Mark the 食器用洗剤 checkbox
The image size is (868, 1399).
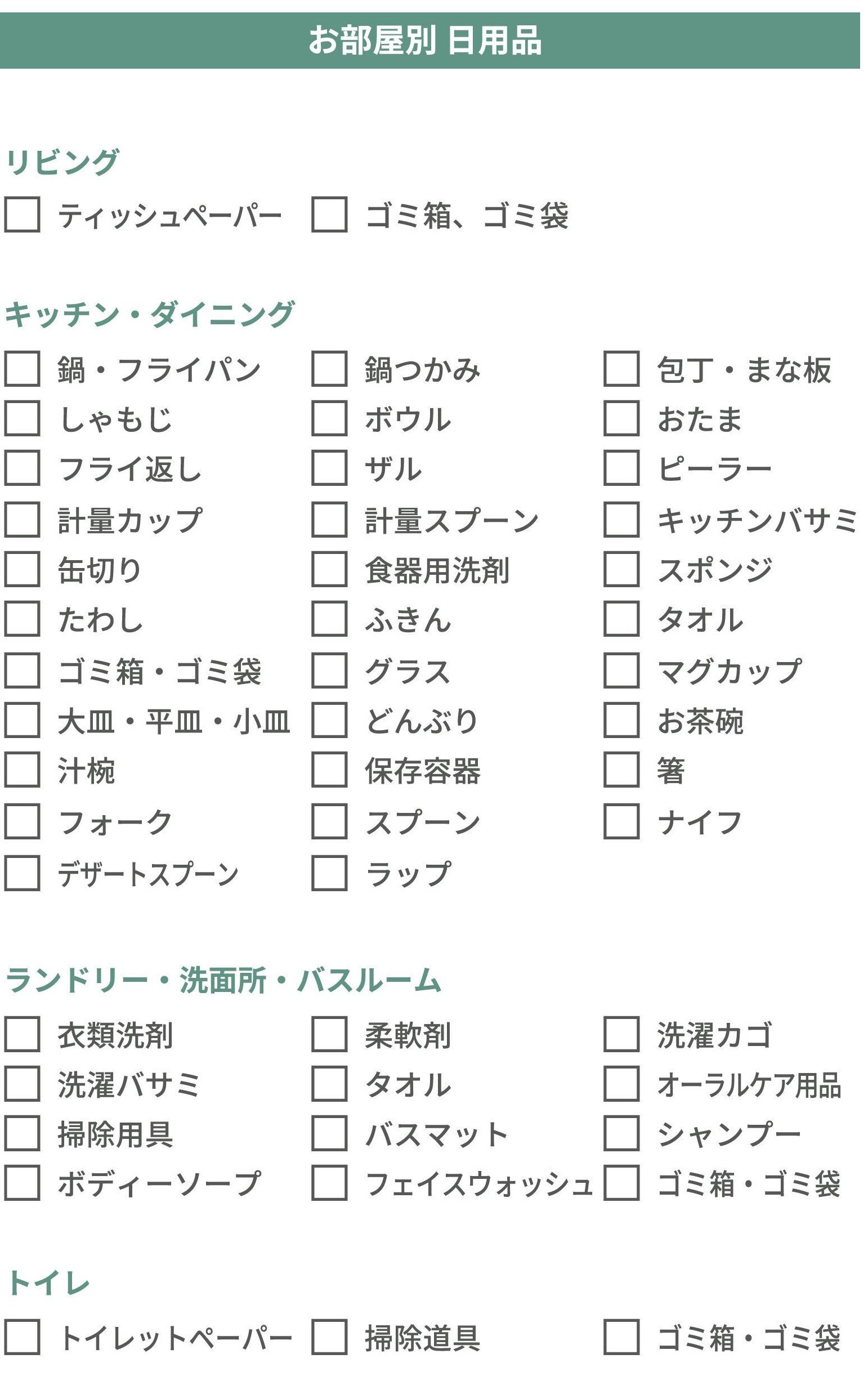(329, 569)
